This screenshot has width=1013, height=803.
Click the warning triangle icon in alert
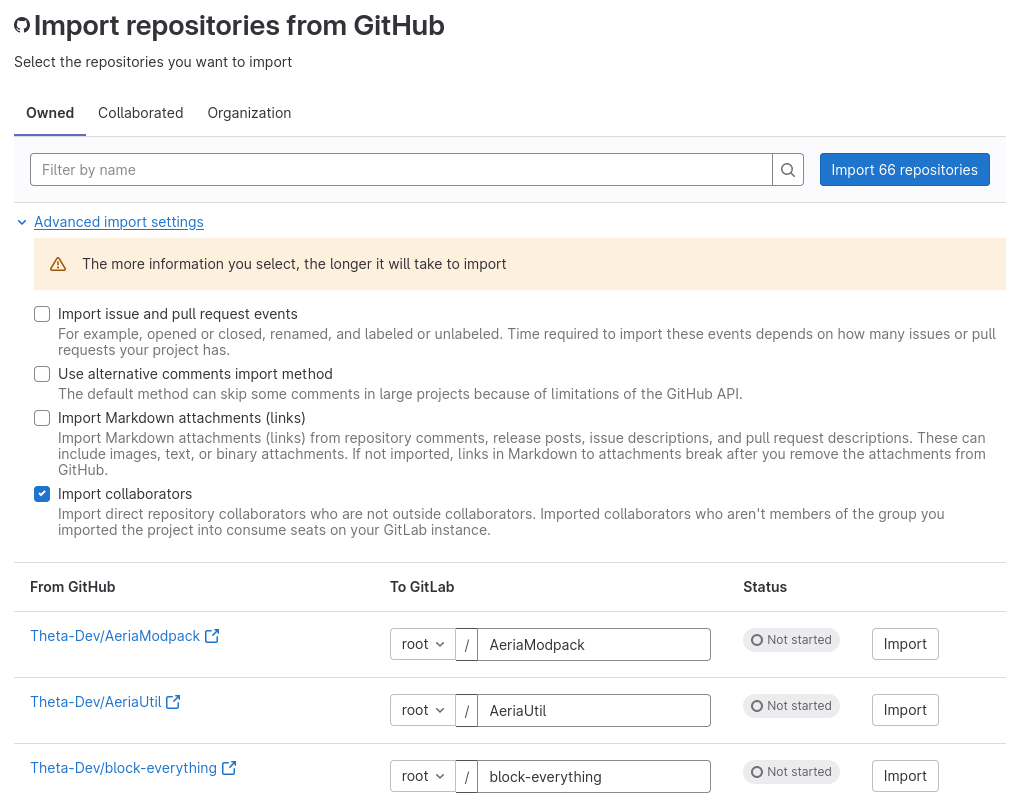58,264
